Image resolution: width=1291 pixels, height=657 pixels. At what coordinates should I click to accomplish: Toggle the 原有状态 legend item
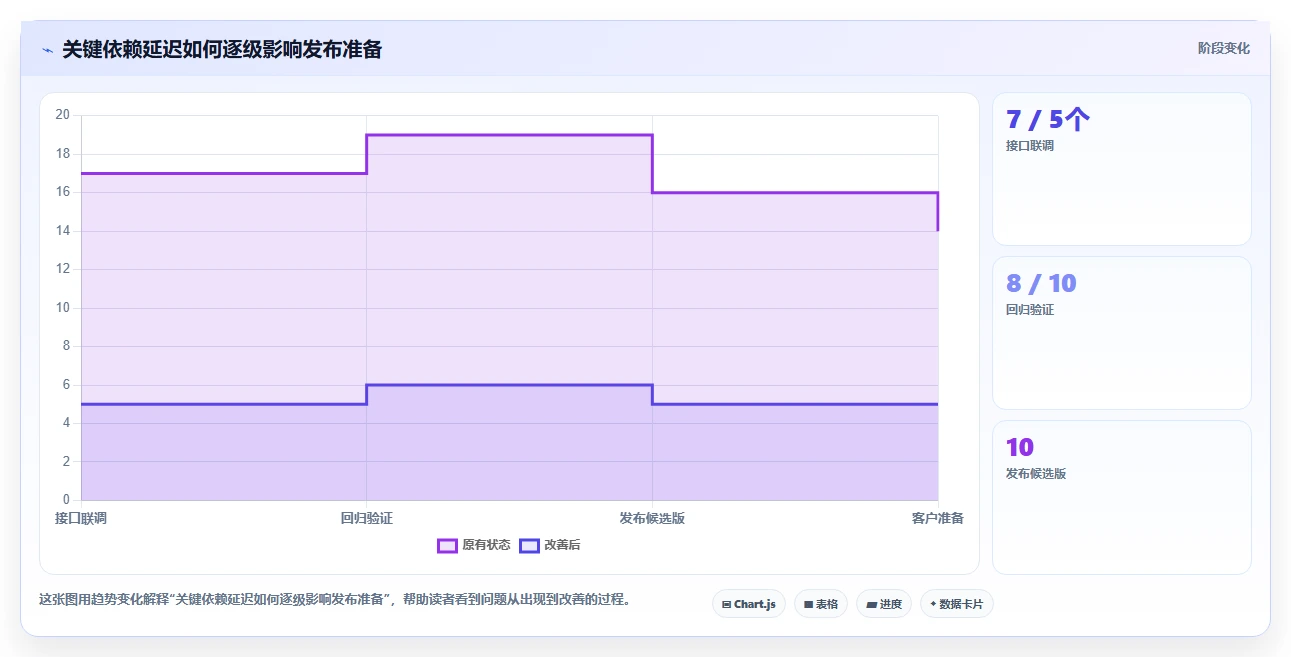tap(474, 545)
